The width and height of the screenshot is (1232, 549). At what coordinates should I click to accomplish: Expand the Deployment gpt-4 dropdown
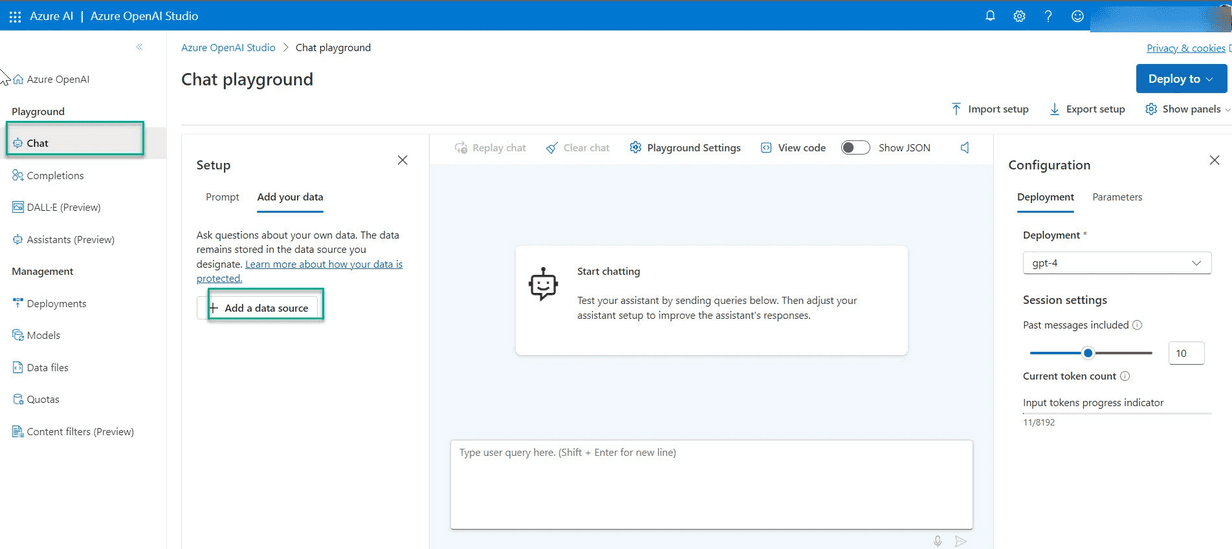point(1116,263)
